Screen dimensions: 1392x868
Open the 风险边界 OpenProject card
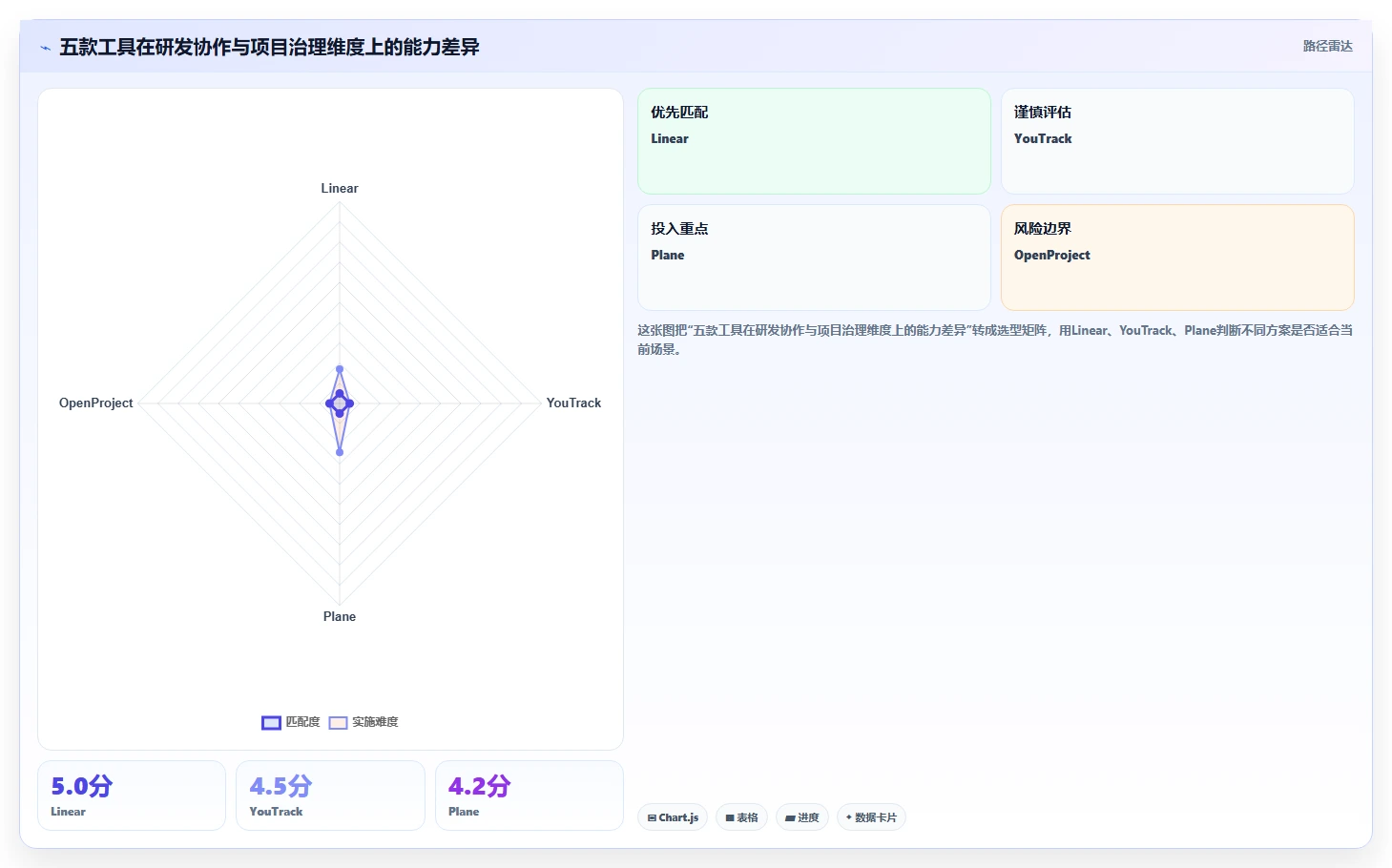(x=1177, y=258)
